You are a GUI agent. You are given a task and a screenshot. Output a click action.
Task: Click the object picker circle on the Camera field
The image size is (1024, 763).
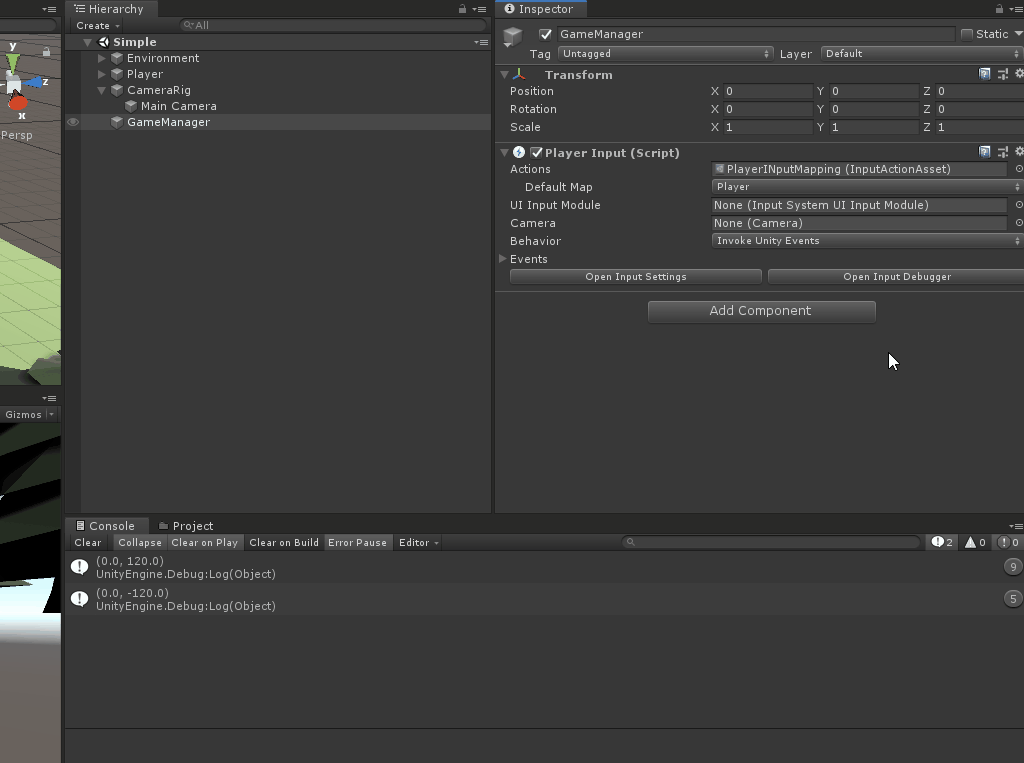1018,223
